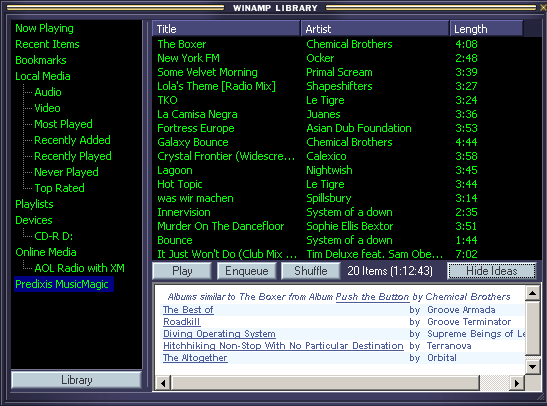
Task: Click the Enqueue button
Action: tap(247, 271)
